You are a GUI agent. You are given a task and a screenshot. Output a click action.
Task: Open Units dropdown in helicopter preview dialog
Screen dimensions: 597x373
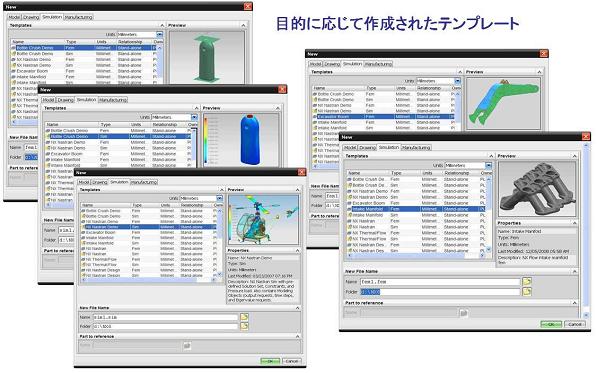219,198
